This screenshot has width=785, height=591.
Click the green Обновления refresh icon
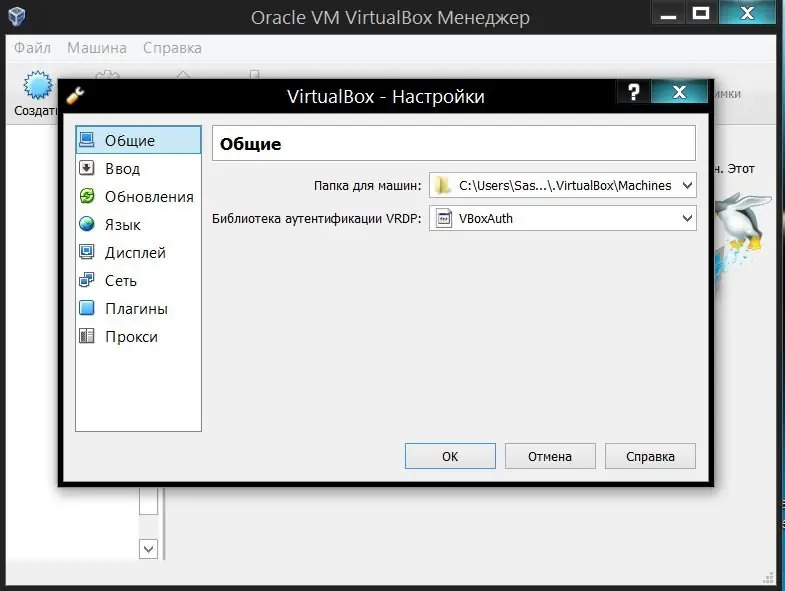click(87, 196)
